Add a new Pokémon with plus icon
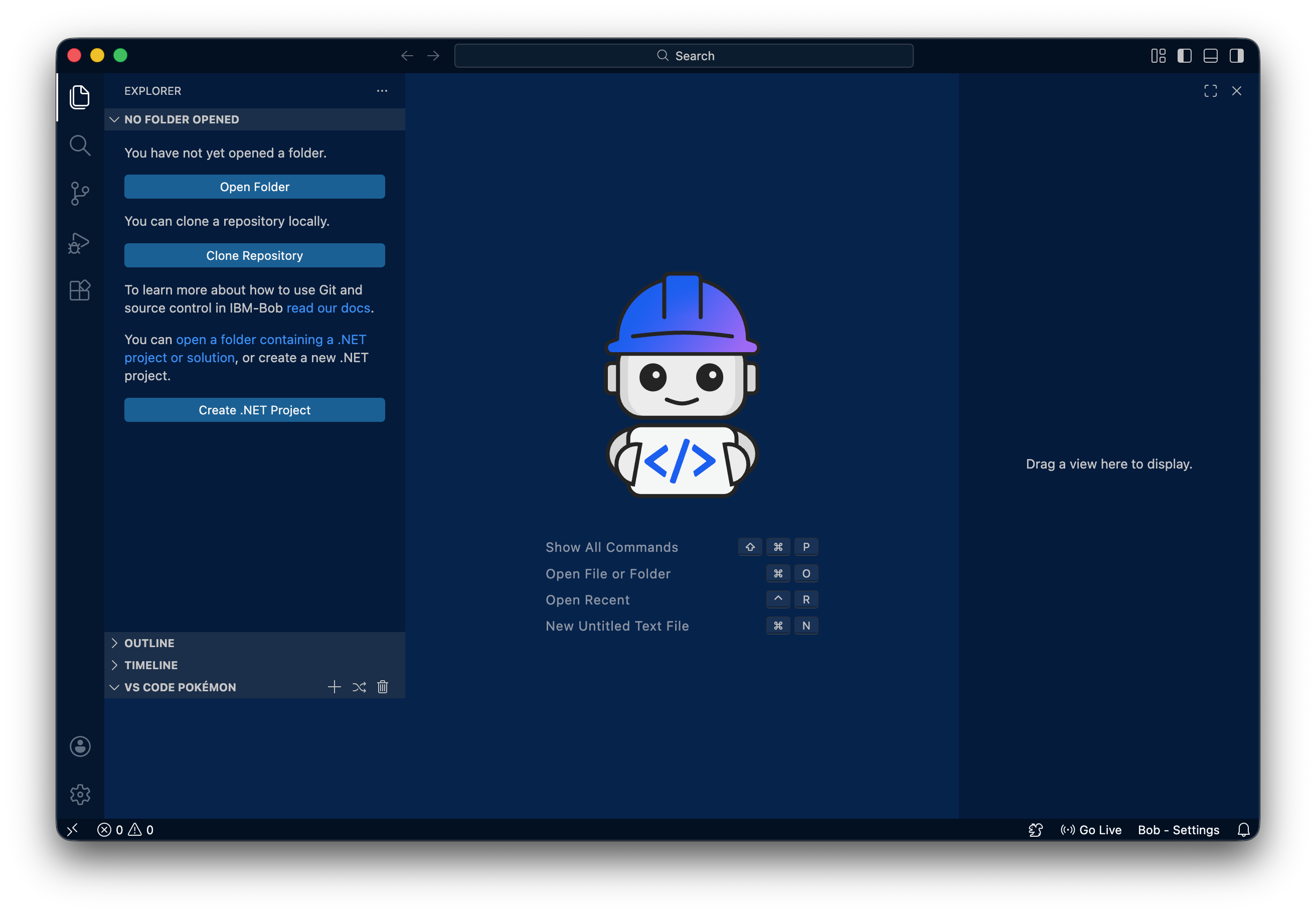 (x=334, y=687)
